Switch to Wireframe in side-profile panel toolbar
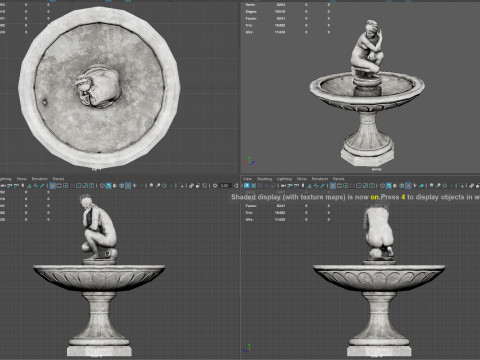 tap(102, 186)
